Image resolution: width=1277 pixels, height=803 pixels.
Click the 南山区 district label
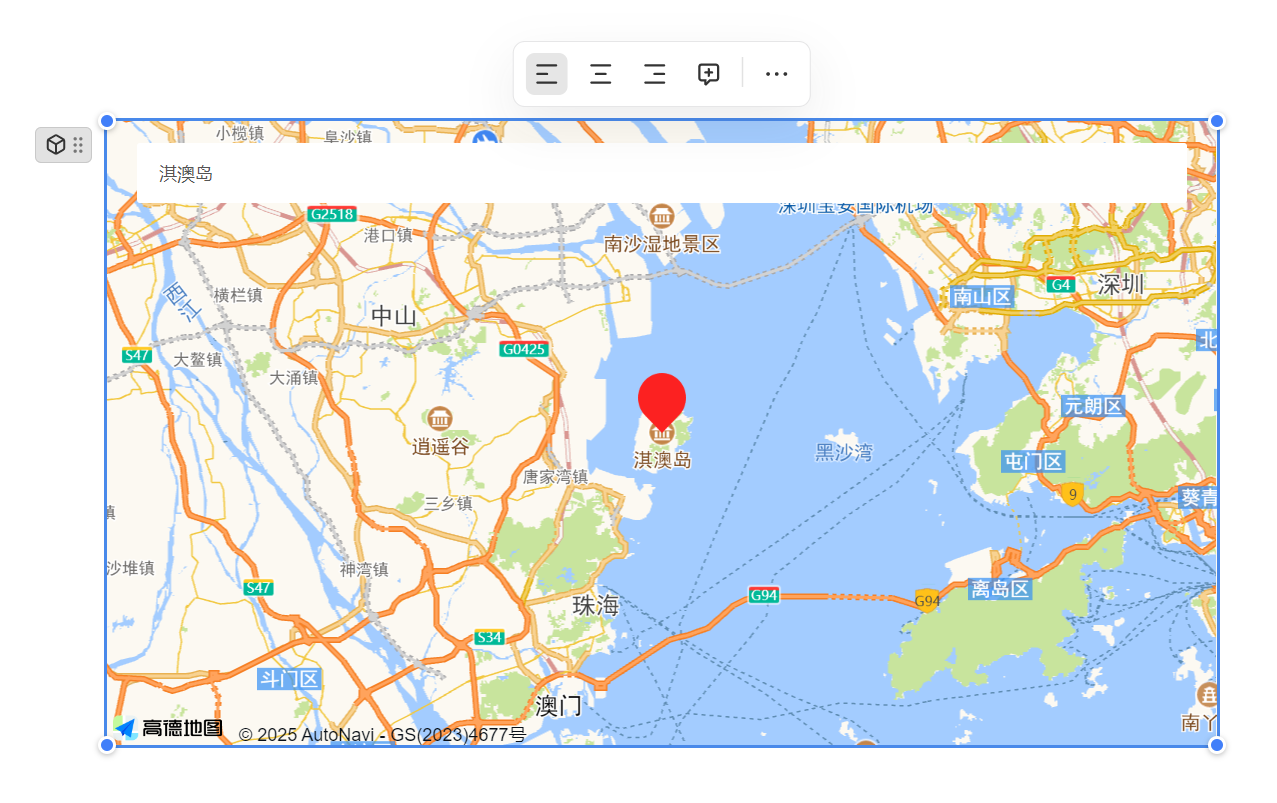[982, 296]
